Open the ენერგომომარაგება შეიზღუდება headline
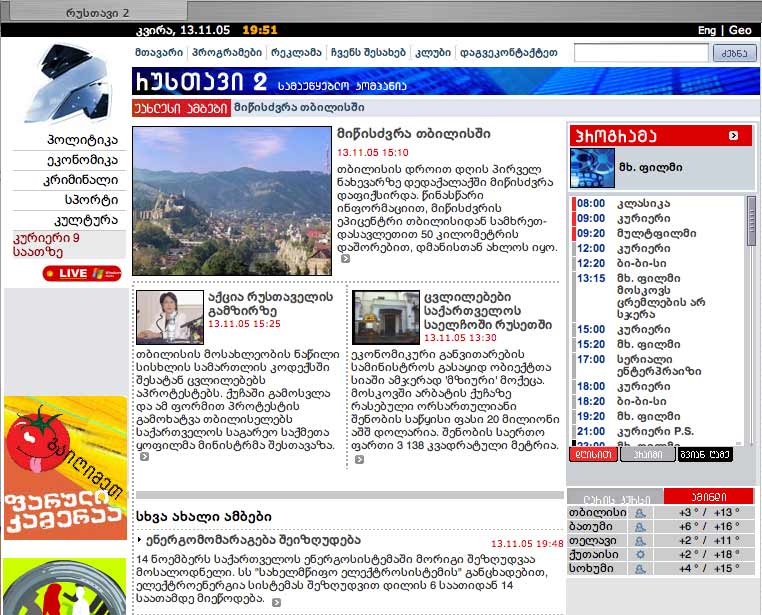762x615 pixels. 254,539
